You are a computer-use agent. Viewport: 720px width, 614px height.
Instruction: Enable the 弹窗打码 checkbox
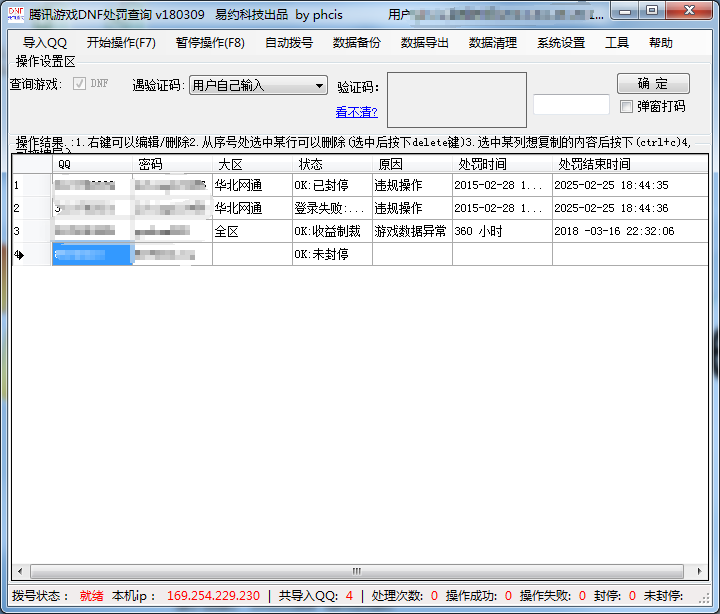point(626,107)
